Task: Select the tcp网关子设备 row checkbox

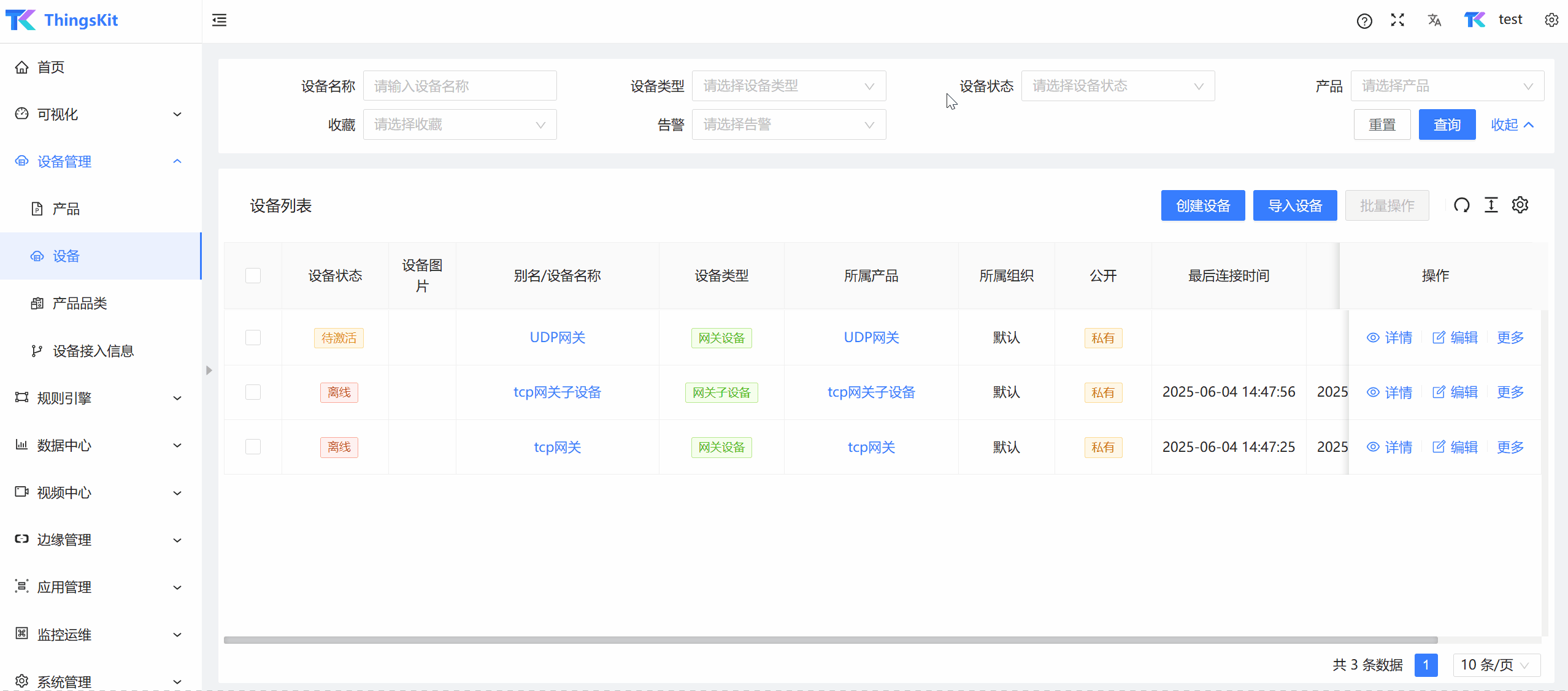Action: point(253,392)
